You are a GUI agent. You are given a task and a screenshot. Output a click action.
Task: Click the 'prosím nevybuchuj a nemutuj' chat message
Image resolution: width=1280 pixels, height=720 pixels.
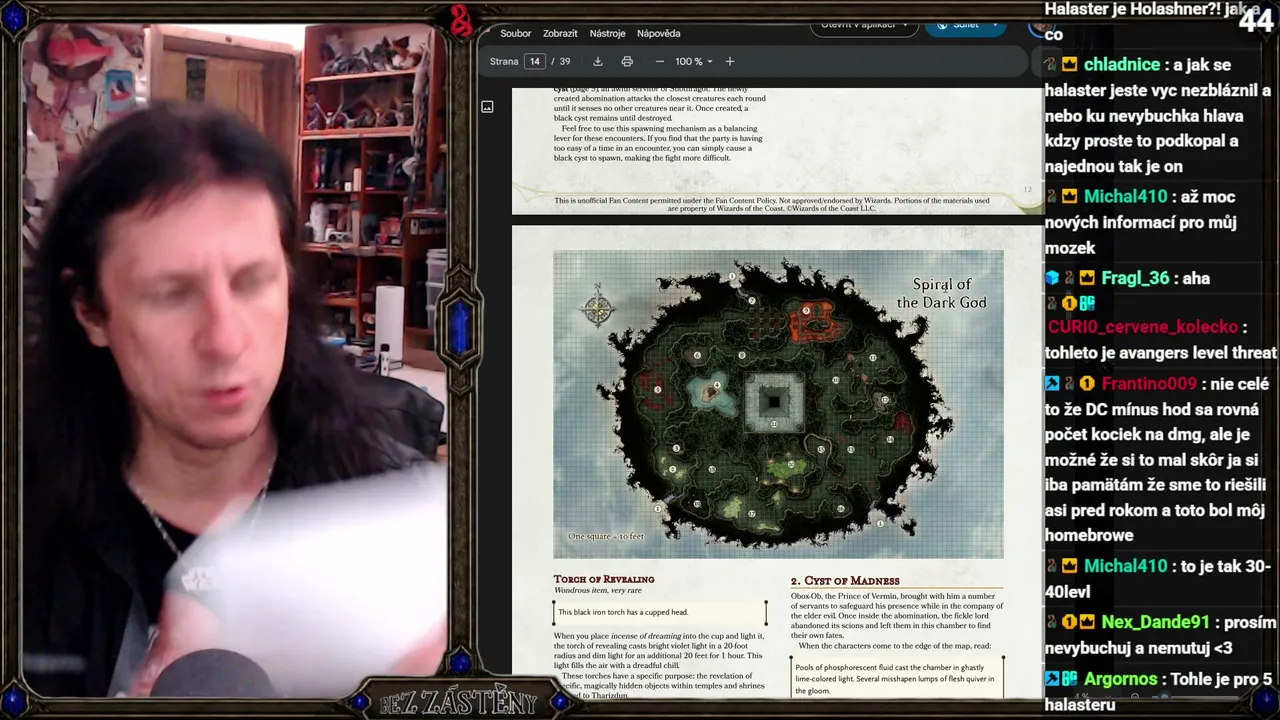point(1161,635)
